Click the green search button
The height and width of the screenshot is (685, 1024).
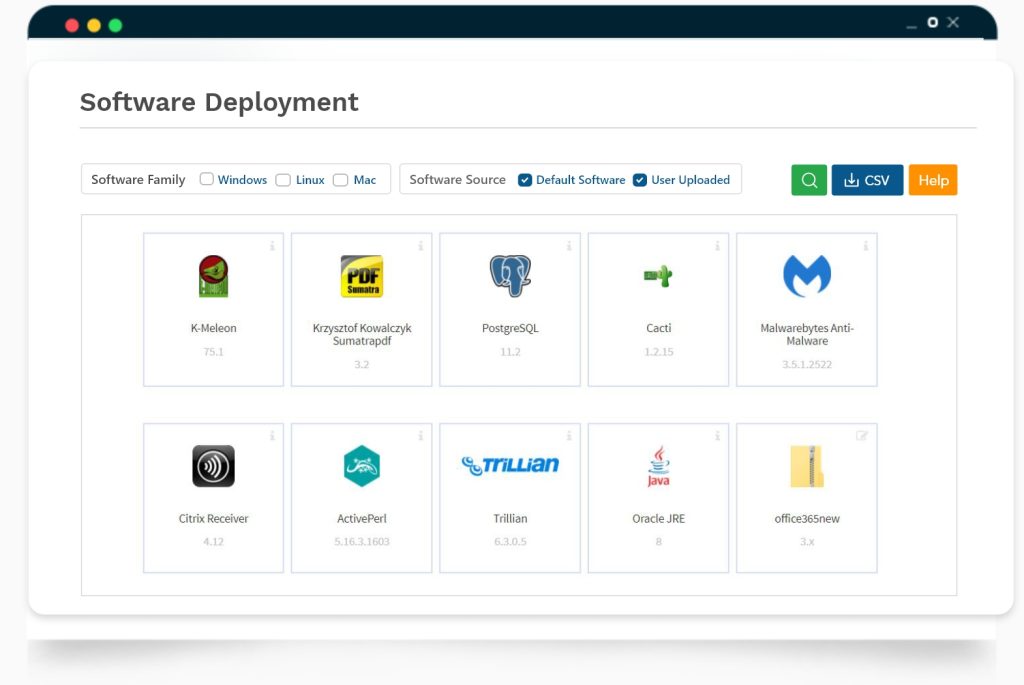pos(809,180)
